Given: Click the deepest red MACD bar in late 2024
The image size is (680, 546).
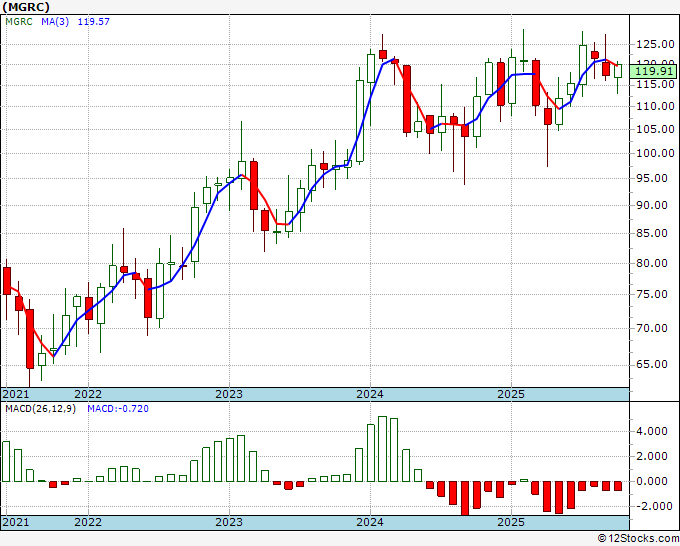Looking at the screenshot, I should coord(465,498).
